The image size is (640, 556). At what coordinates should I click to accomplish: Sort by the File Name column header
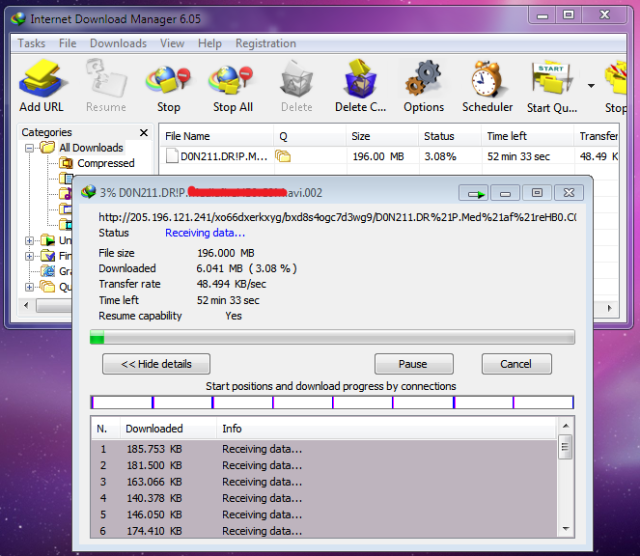coord(216,136)
